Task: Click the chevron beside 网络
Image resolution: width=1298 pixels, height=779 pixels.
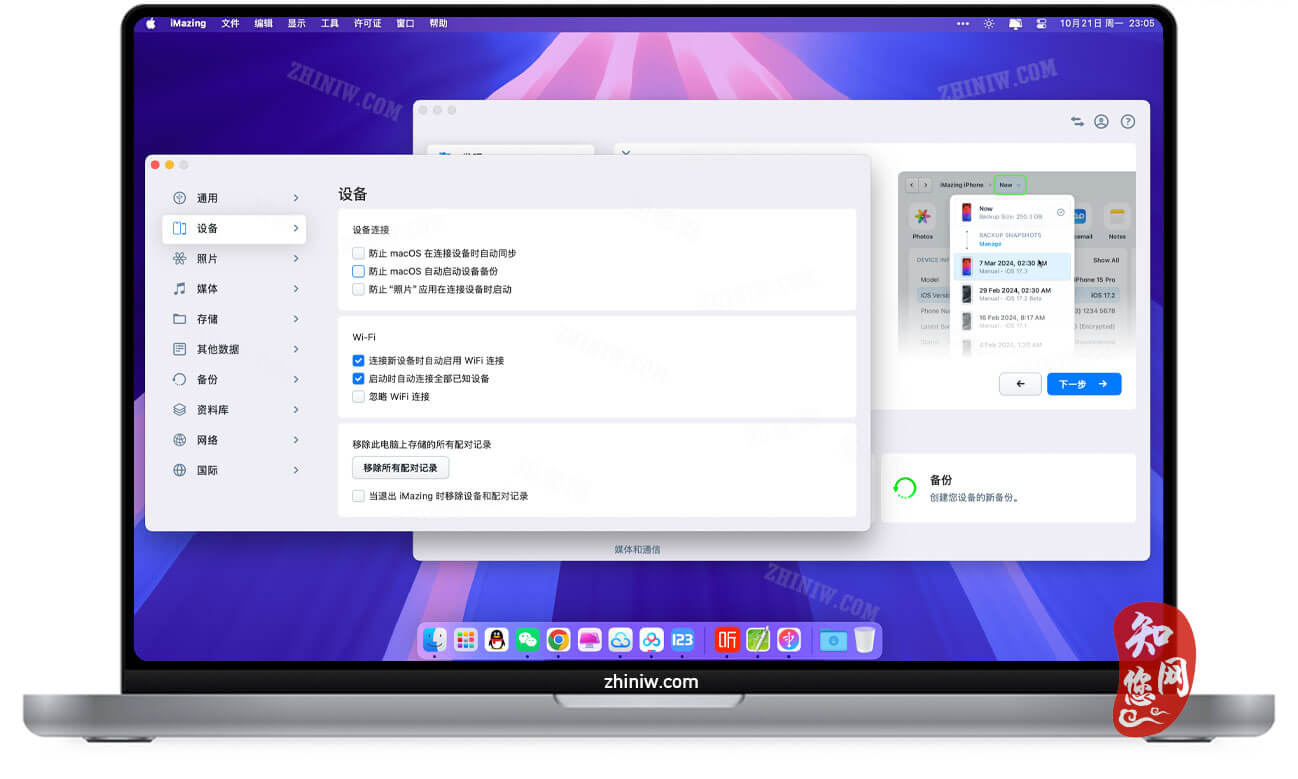Action: [296, 439]
